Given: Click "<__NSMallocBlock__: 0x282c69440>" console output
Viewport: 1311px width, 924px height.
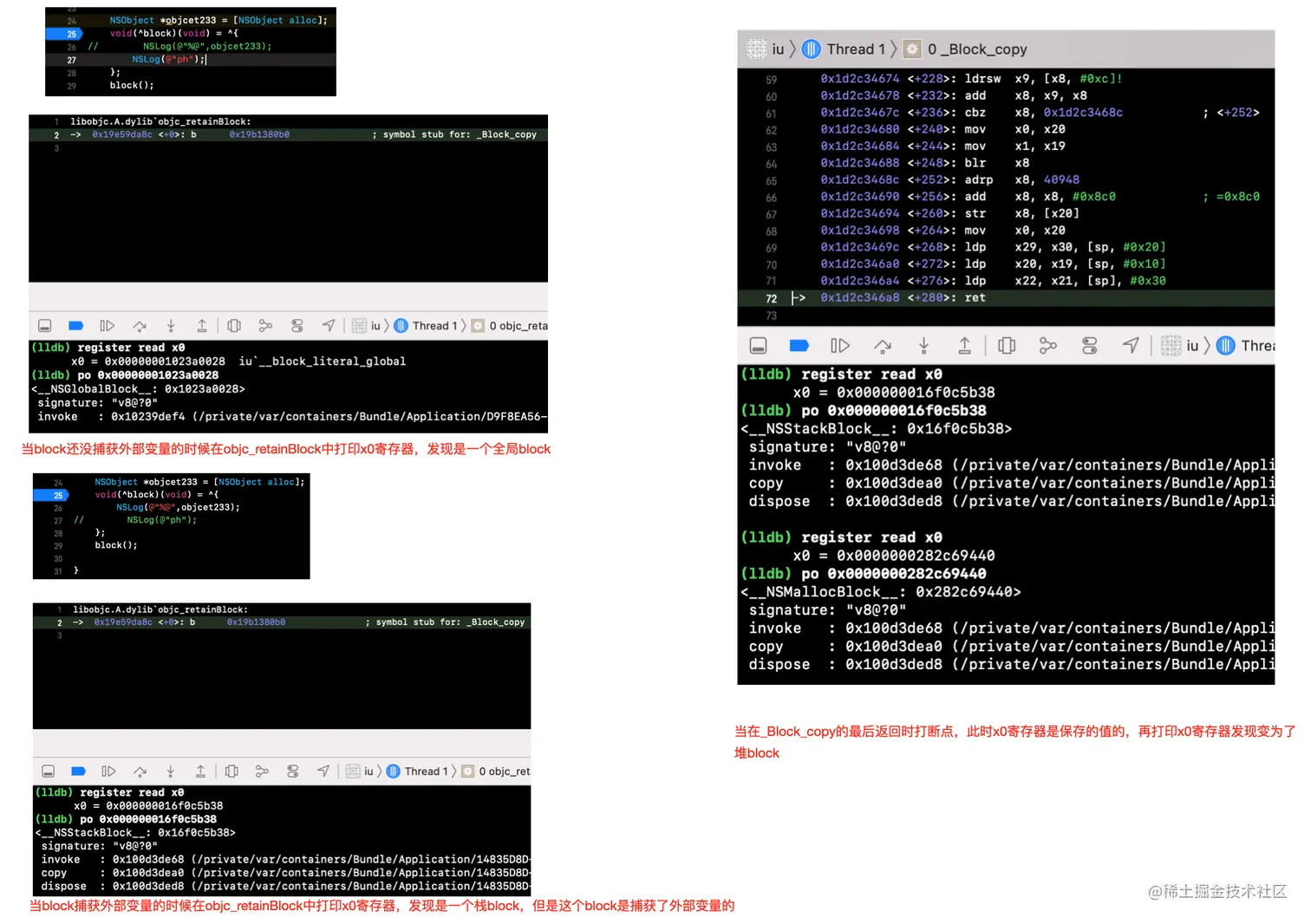Looking at the screenshot, I should [x=881, y=592].
